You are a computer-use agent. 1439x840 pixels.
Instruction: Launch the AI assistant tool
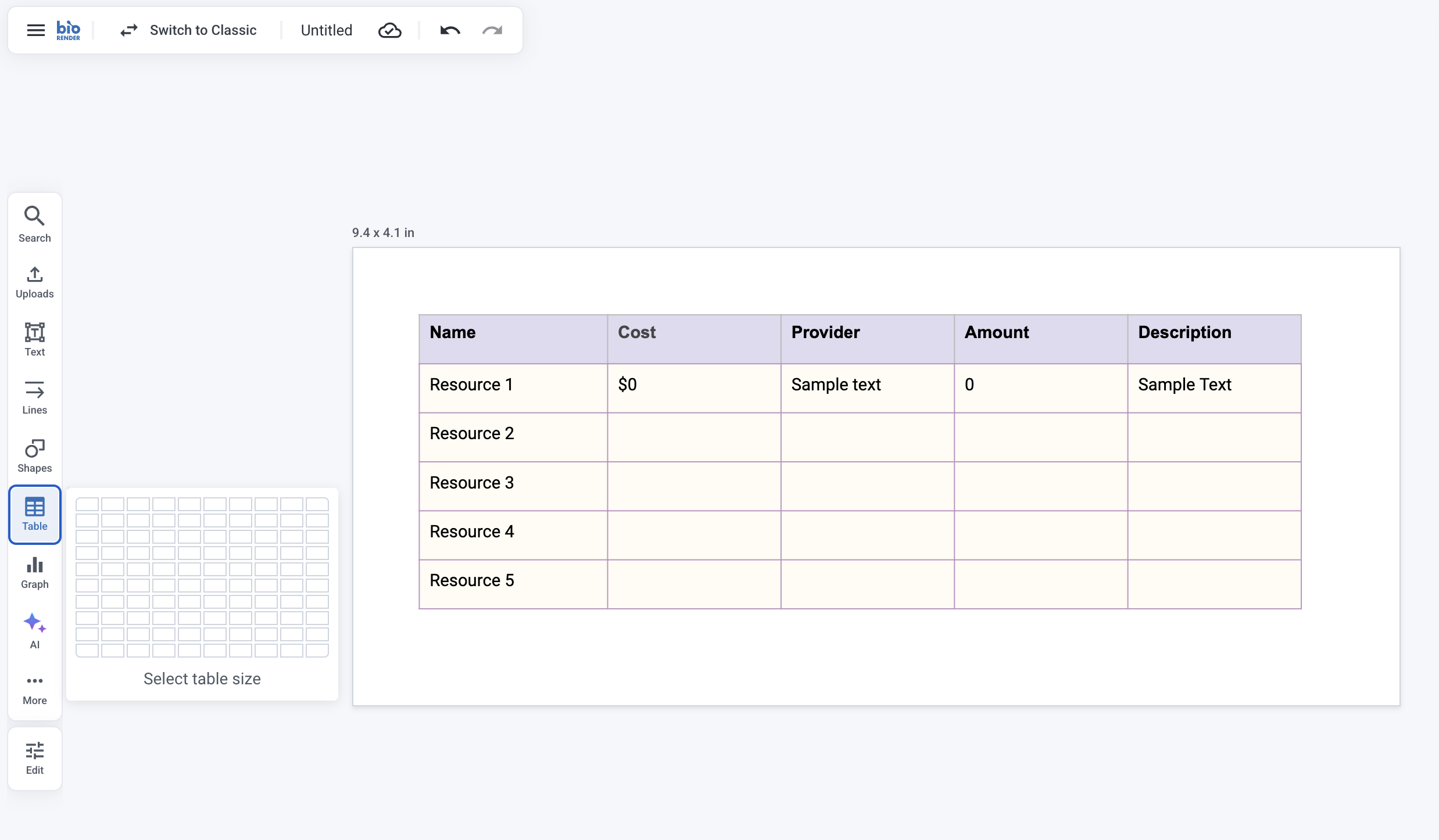[x=35, y=631]
